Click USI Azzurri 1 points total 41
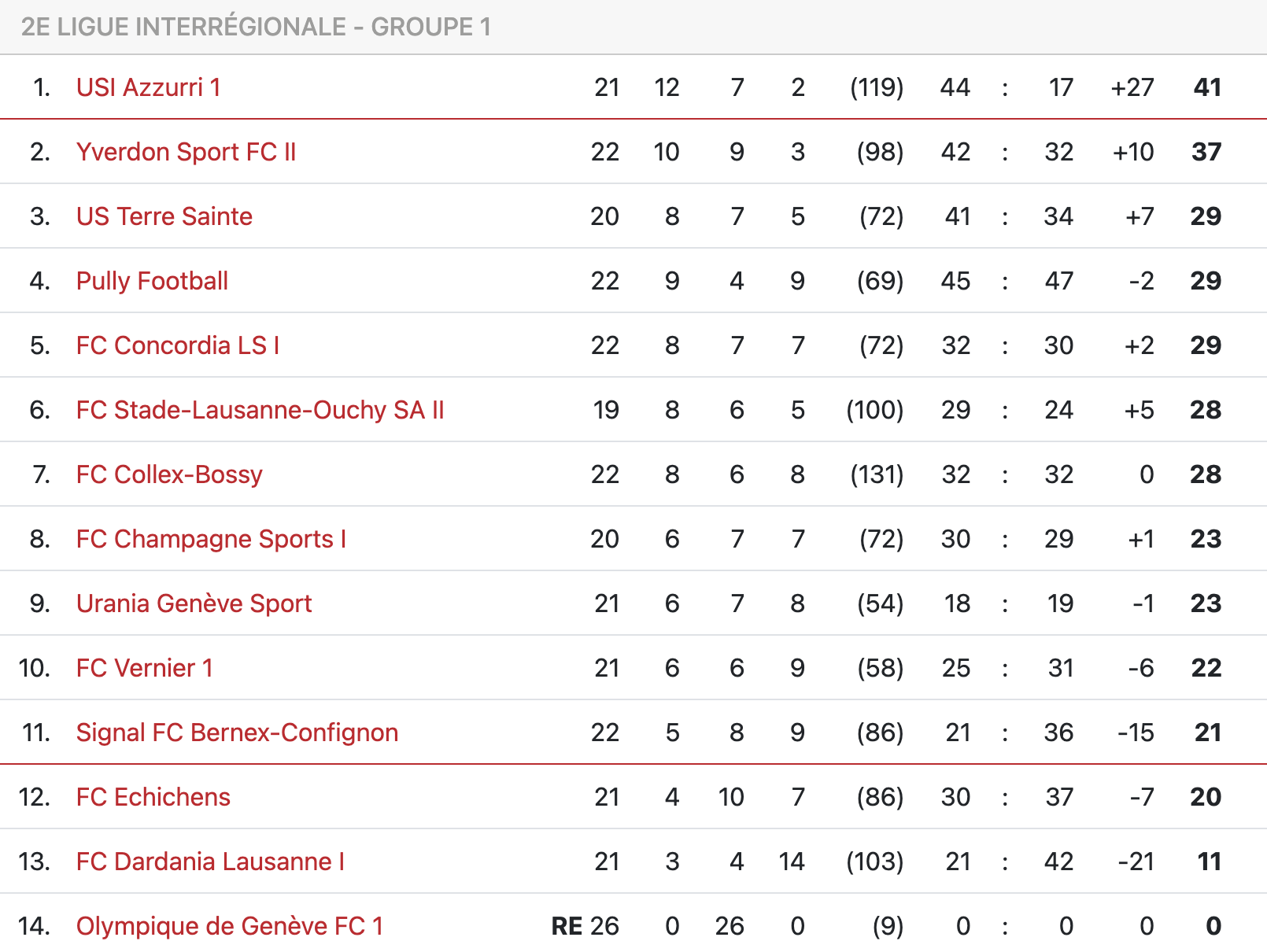 (1207, 87)
